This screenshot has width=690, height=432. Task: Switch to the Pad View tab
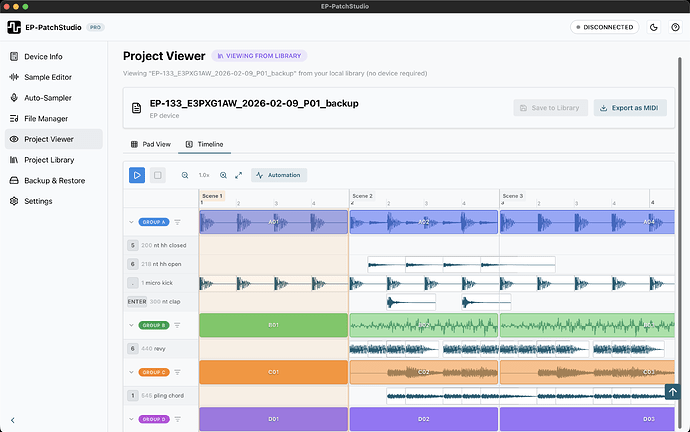pos(151,144)
